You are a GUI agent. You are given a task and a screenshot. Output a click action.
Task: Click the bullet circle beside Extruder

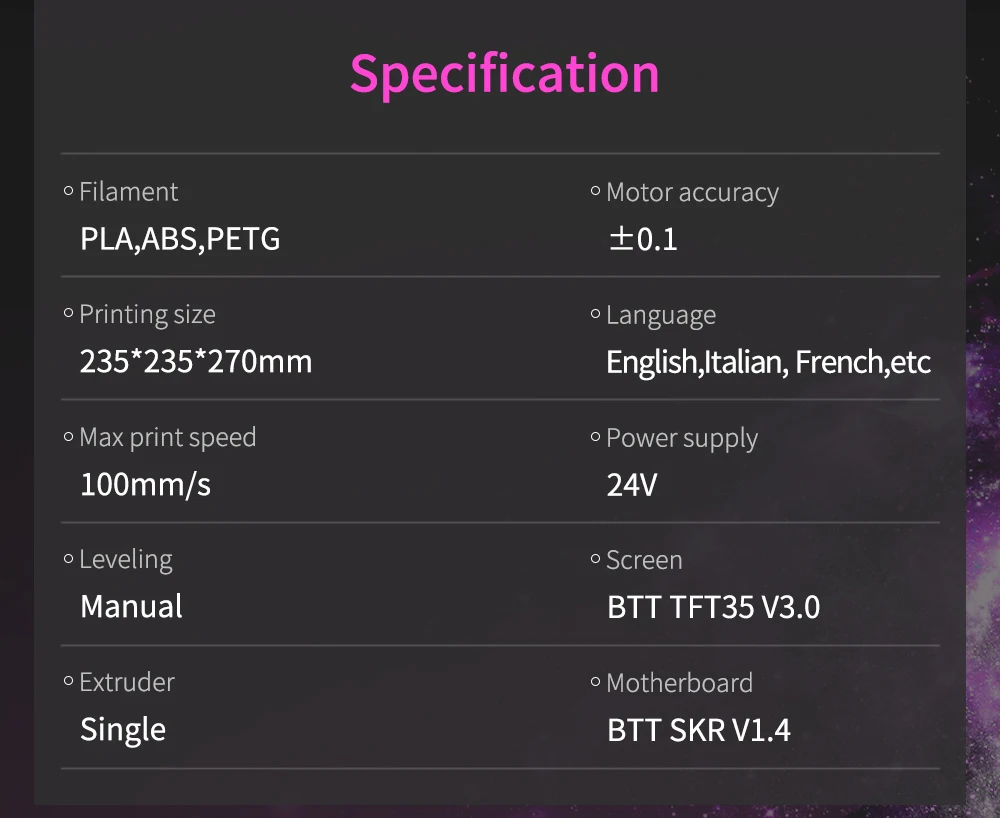point(68,682)
